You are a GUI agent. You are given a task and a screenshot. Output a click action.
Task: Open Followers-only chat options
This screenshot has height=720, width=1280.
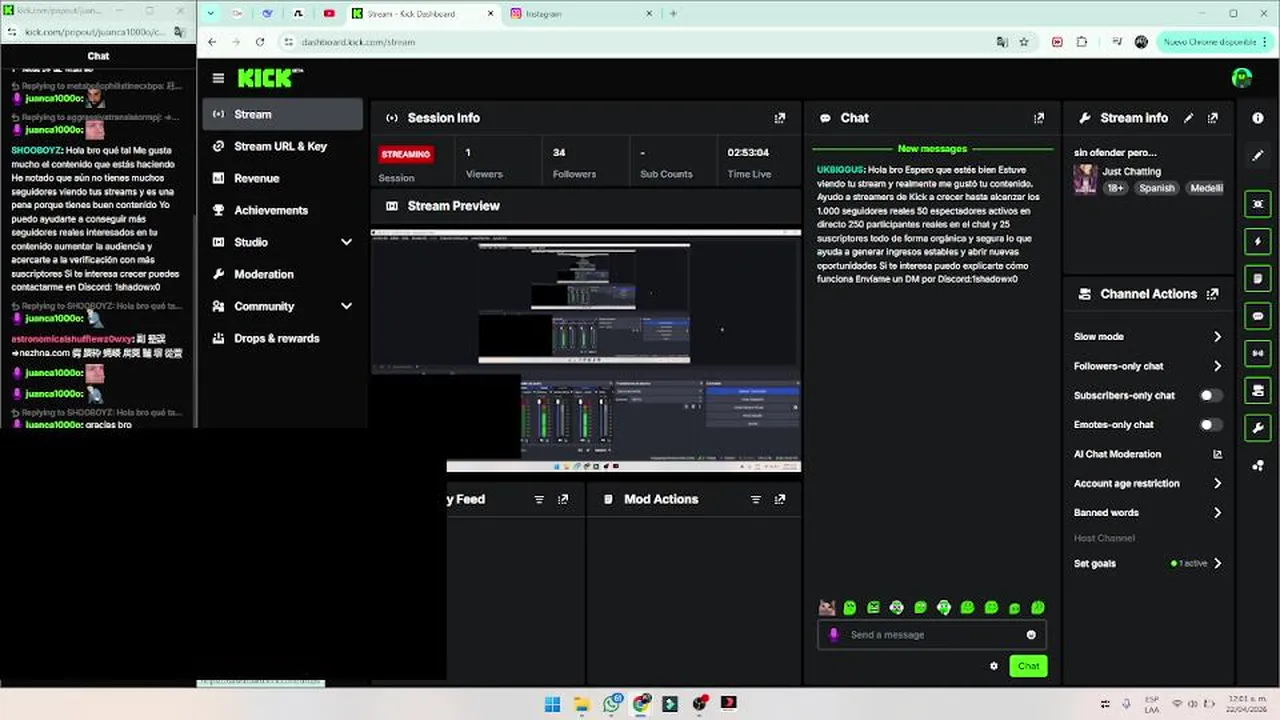point(1148,366)
